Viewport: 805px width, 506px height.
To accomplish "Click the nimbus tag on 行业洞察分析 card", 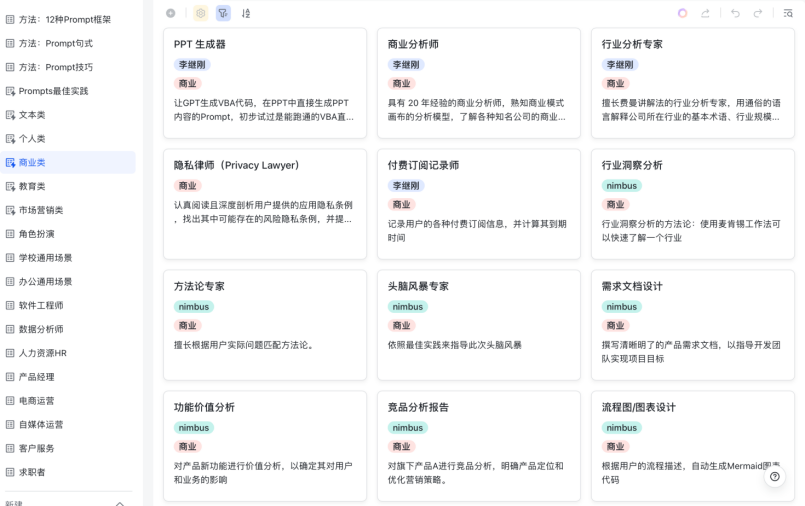I will [622, 186].
